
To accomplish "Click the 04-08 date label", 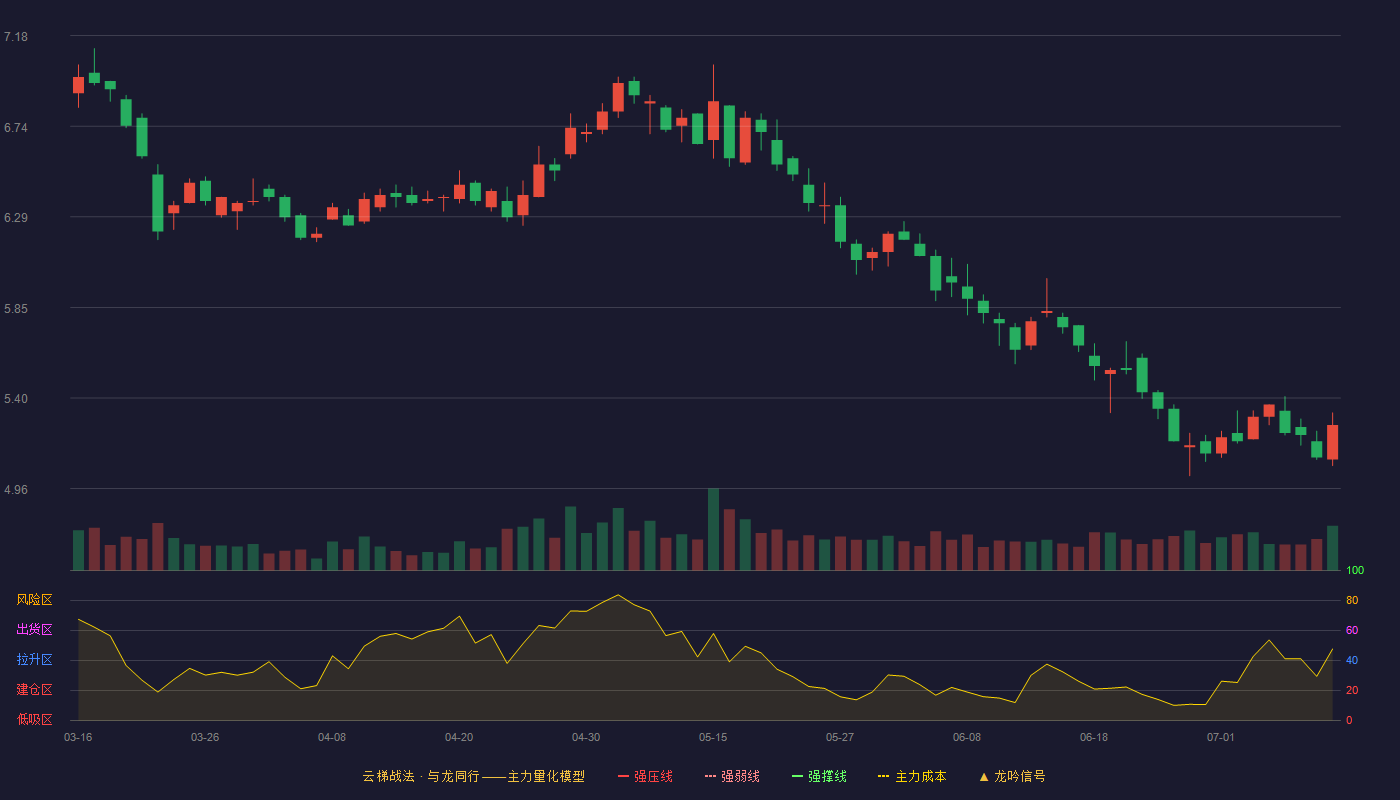I will [x=332, y=737].
